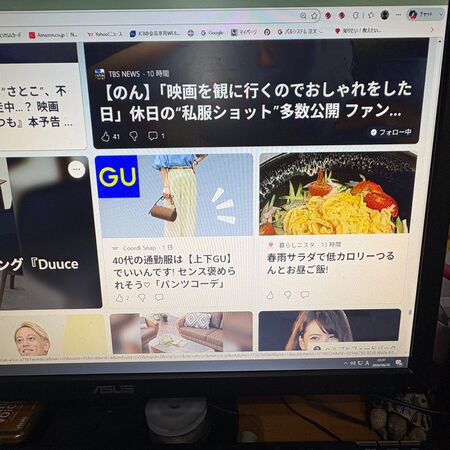Add page to favorites with star icon
The width and height of the screenshot is (450, 450).
tap(314, 16)
